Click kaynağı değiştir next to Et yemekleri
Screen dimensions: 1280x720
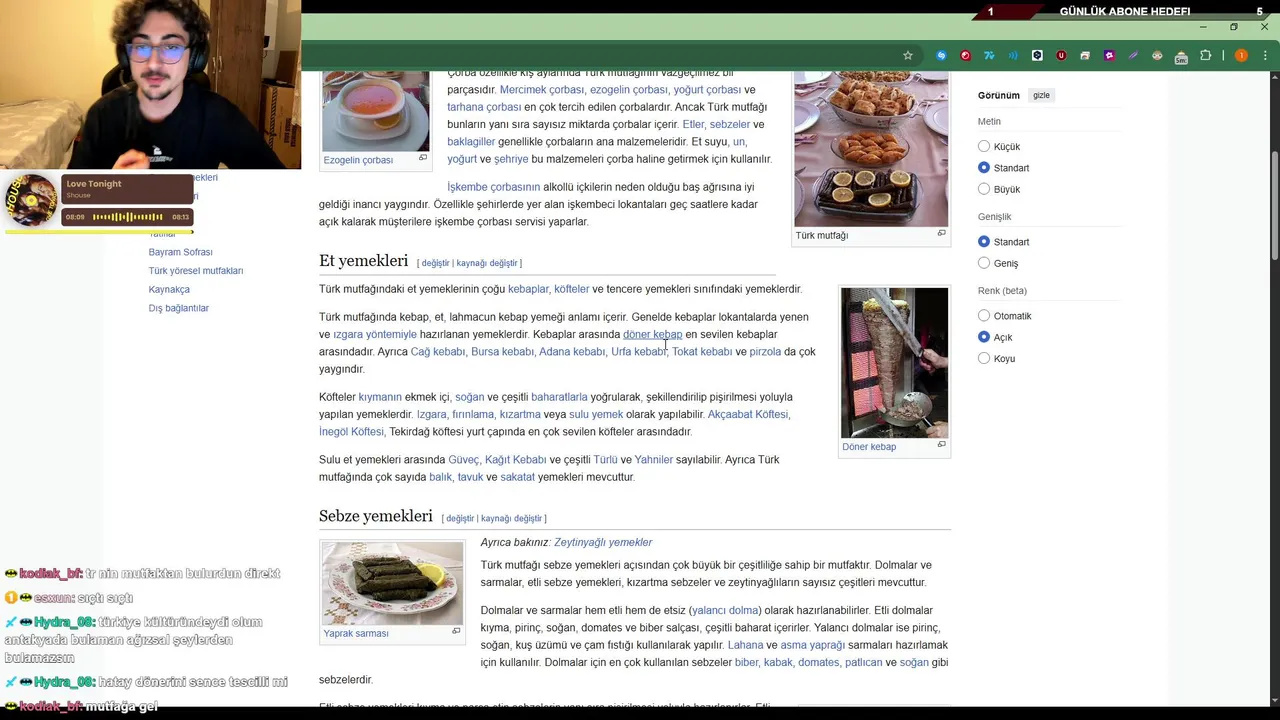tap(487, 263)
